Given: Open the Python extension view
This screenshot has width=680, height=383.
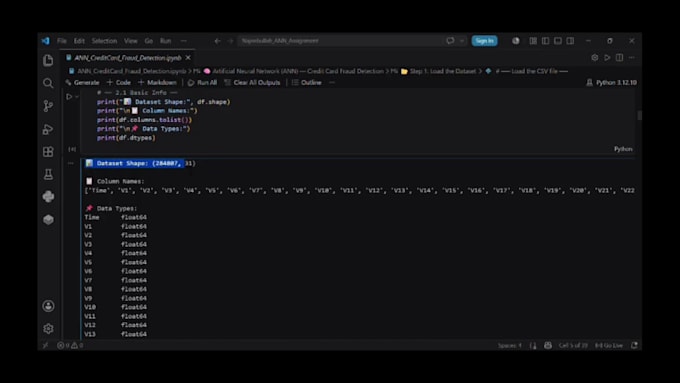Looking at the screenshot, I should pos(48,197).
